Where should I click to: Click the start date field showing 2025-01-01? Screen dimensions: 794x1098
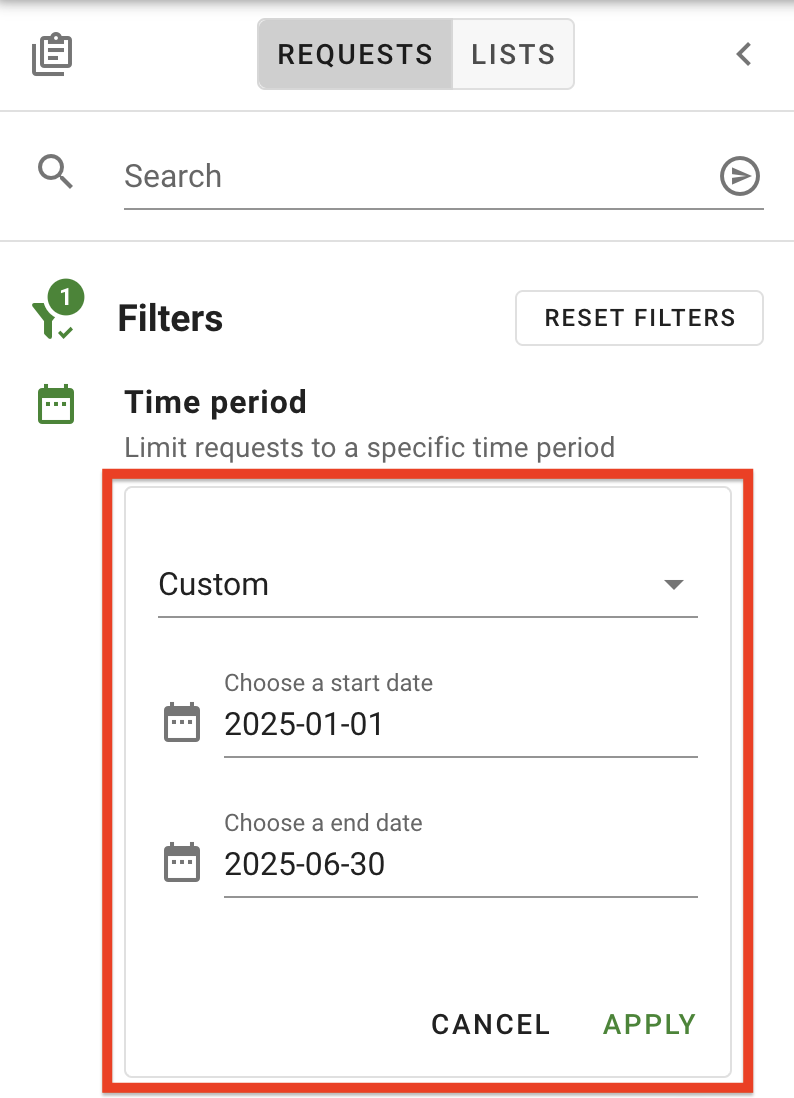click(400, 724)
